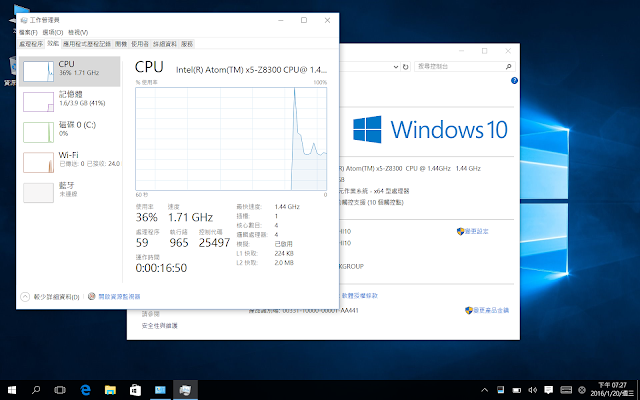Click the refresh button in System window
Screen dimensions: 640x400
(405, 67)
